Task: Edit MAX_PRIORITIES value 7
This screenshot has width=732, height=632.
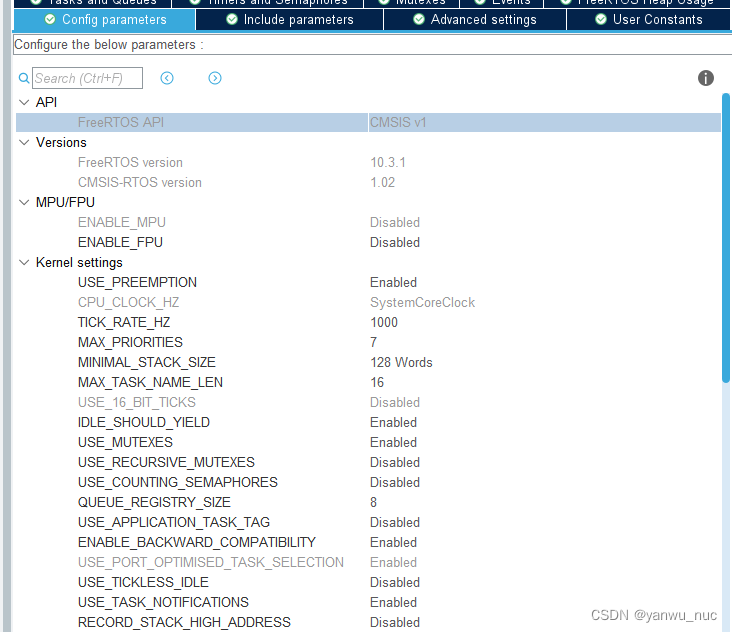Action: point(373,343)
